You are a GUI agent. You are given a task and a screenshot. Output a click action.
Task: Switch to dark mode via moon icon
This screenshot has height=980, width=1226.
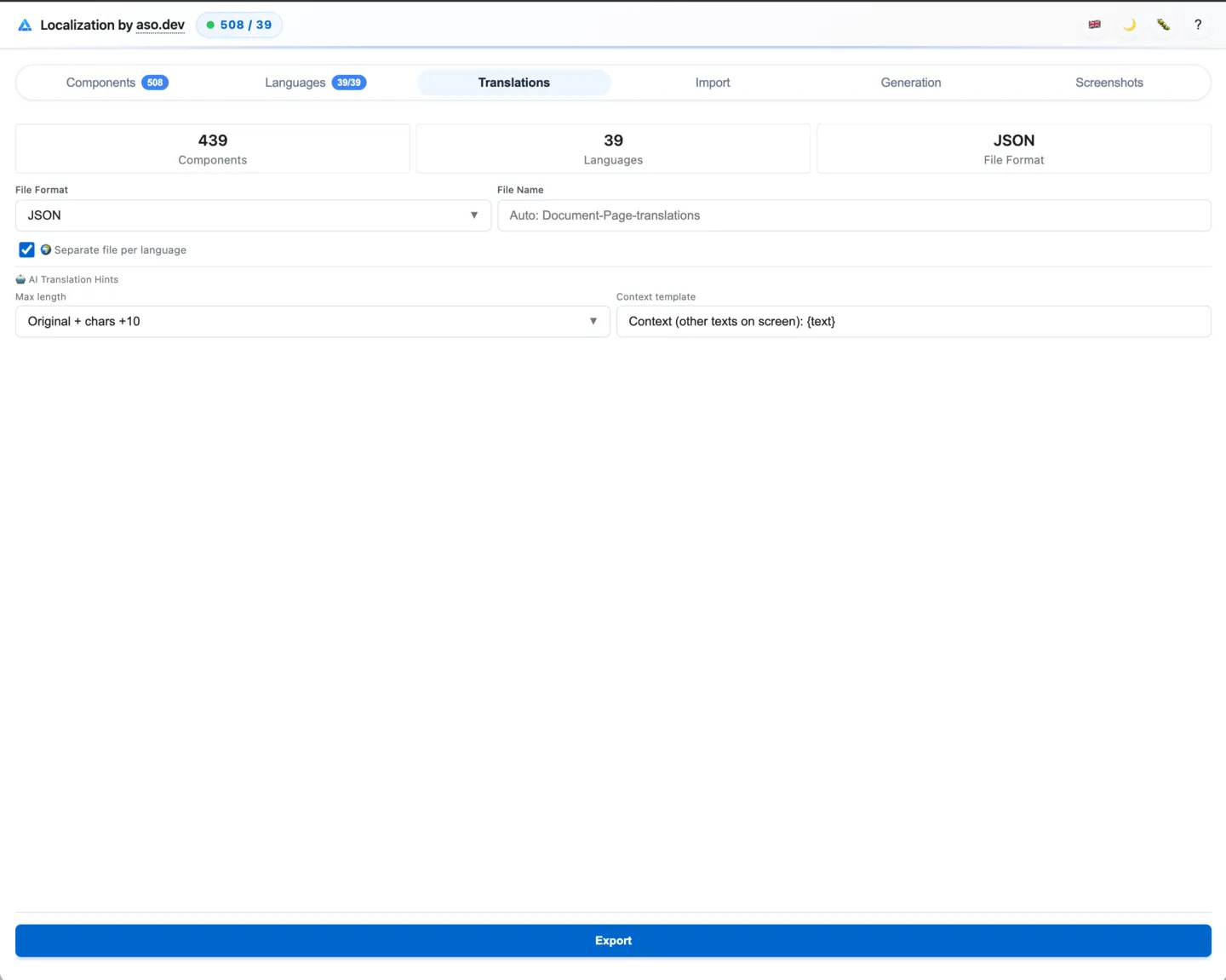pyautogui.click(x=1129, y=25)
